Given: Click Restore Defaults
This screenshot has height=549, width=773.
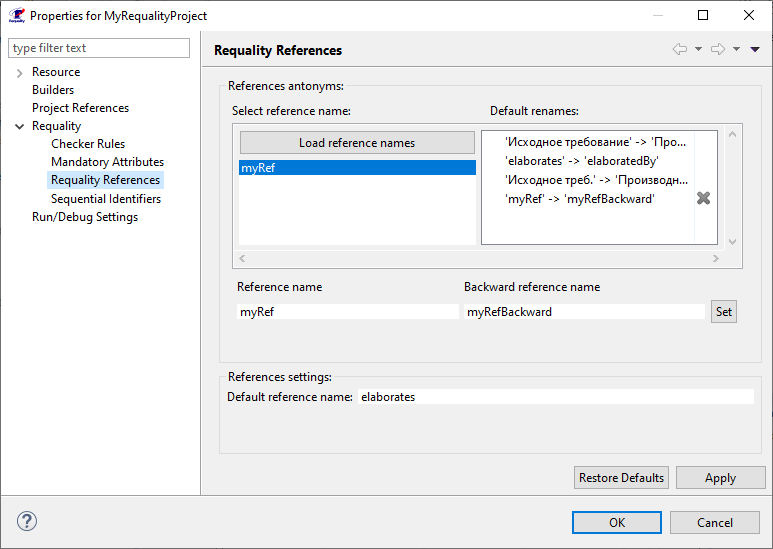Looking at the screenshot, I should click(x=621, y=478).
